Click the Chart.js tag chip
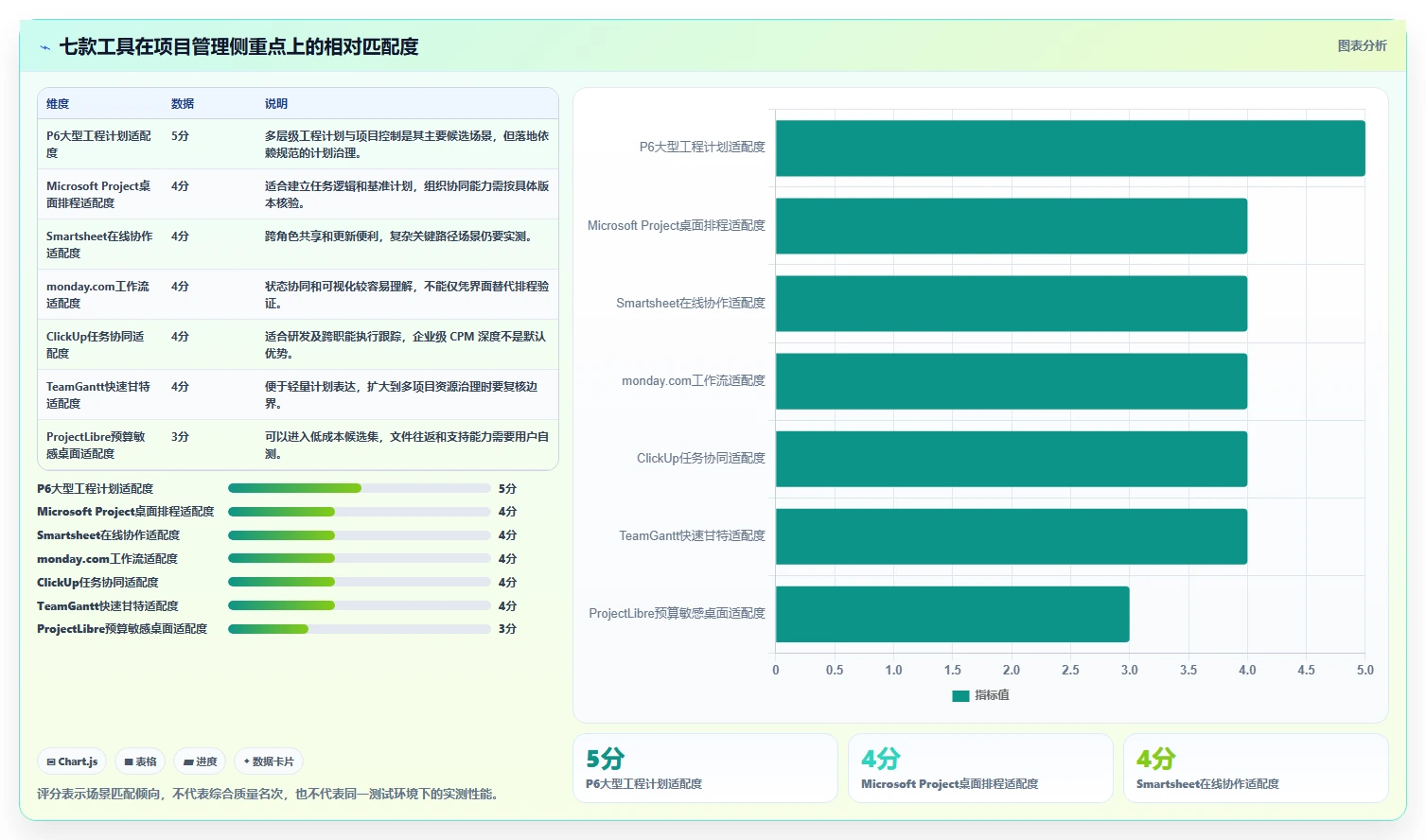The width and height of the screenshot is (1426, 840). [72, 761]
